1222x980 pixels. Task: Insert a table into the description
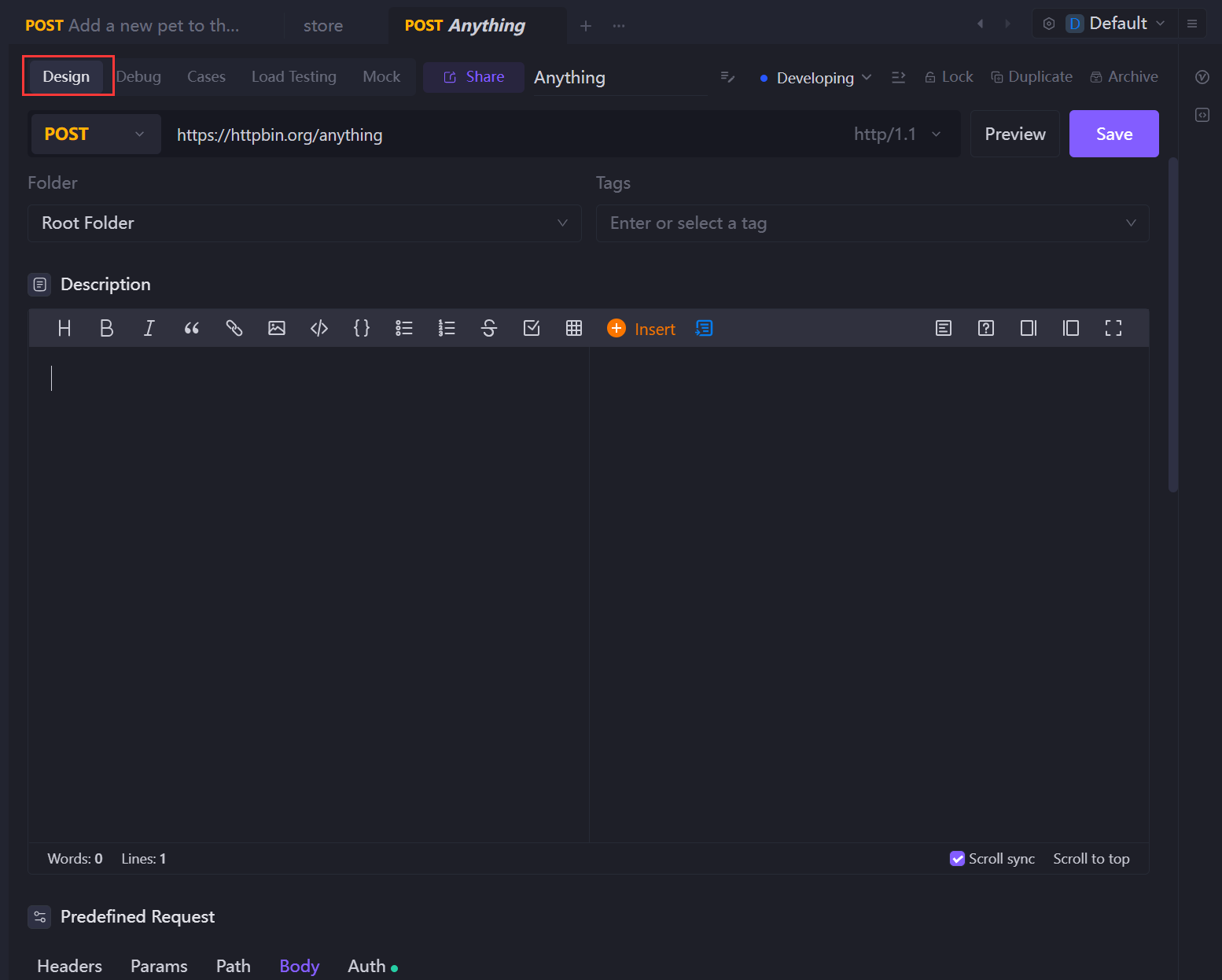point(574,328)
